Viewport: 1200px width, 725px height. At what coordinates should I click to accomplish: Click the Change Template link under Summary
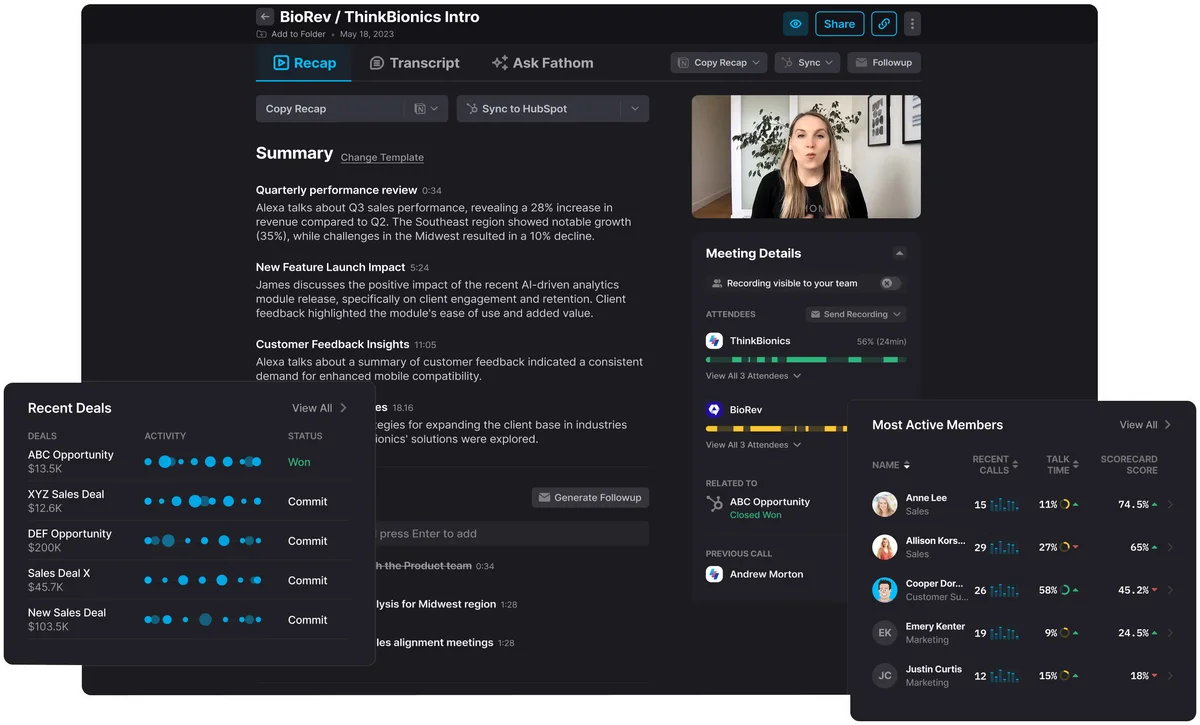pyautogui.click(x=382, y=157)
